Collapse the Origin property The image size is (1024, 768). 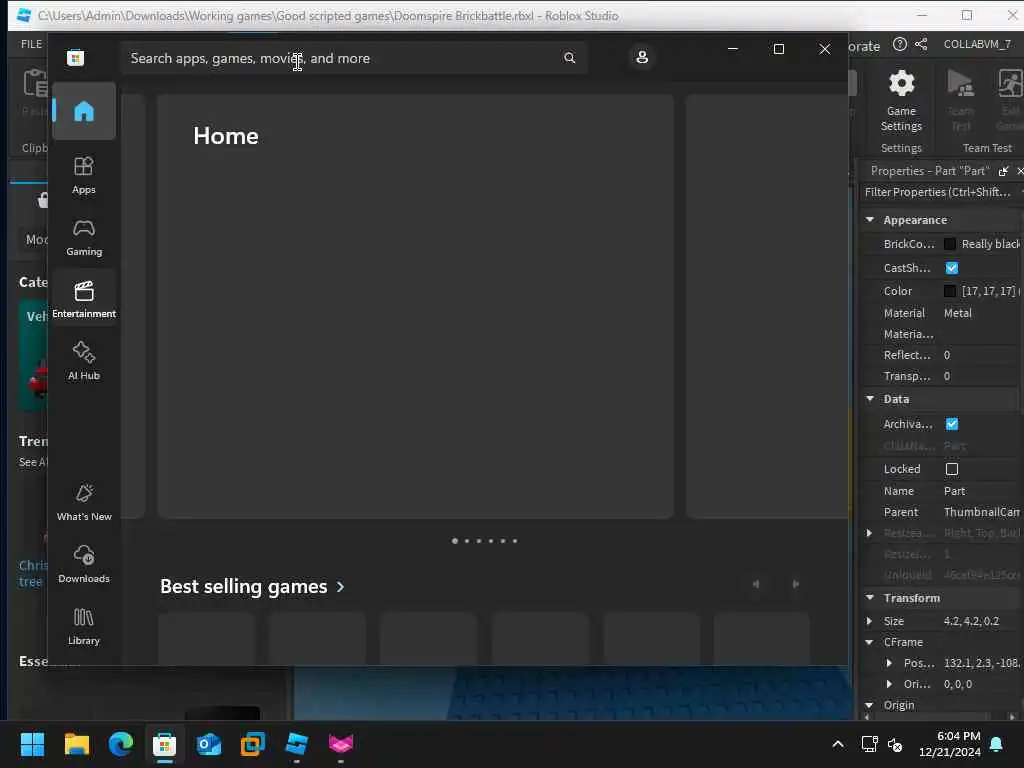pyautogui.click(x=869, y=705)
